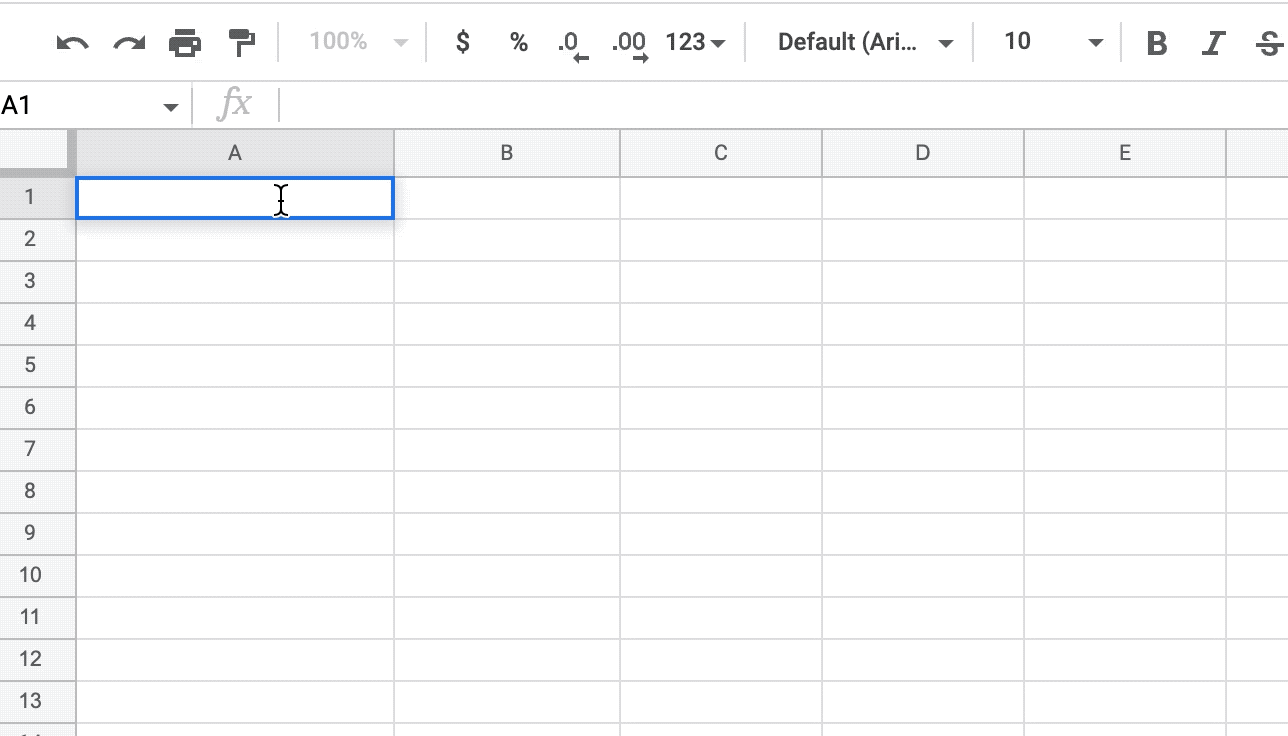Open the 123 more formats dropdown
Screen dimensions: 1288x736
coord(695,42)
